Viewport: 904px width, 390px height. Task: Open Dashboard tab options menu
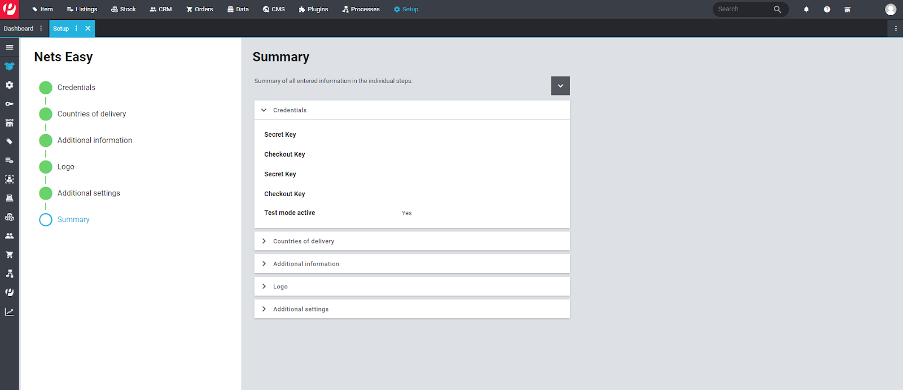(x=41, y=28)
